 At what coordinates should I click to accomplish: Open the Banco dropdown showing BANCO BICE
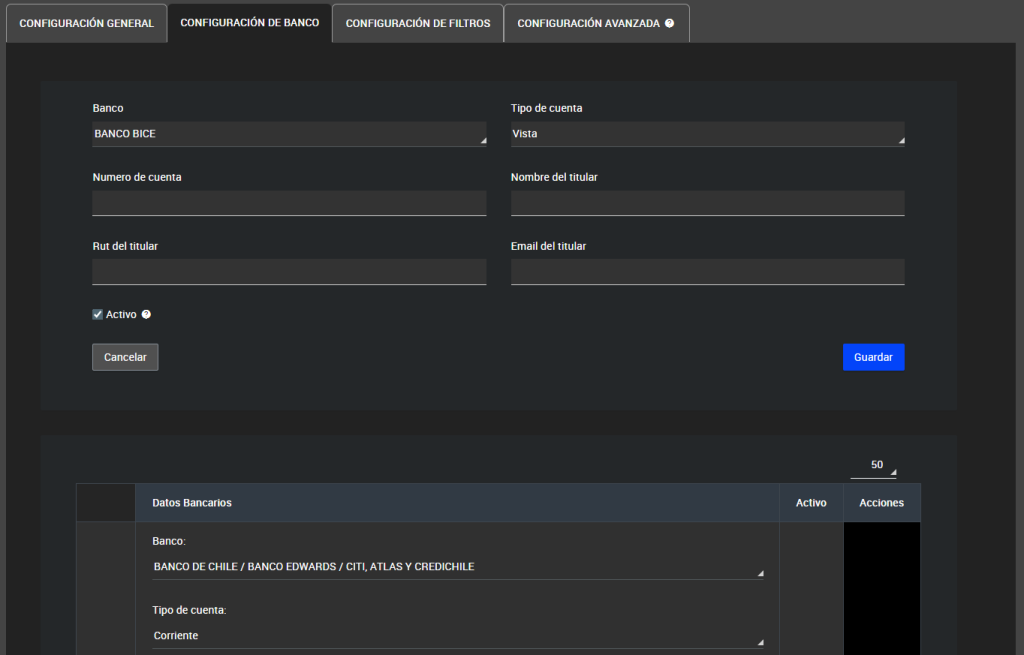pos(289,134)
